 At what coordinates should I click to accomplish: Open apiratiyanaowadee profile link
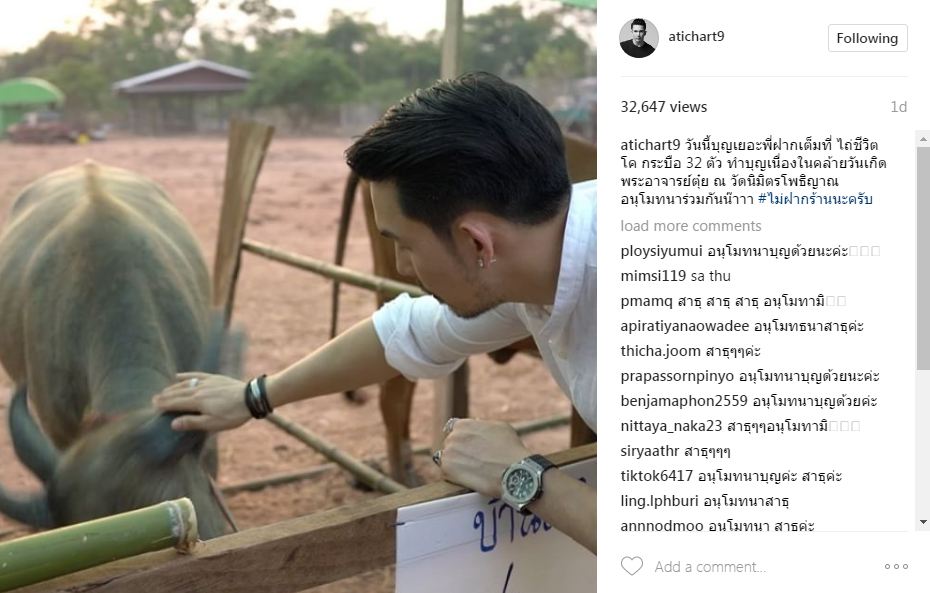[x=684, y=326]
